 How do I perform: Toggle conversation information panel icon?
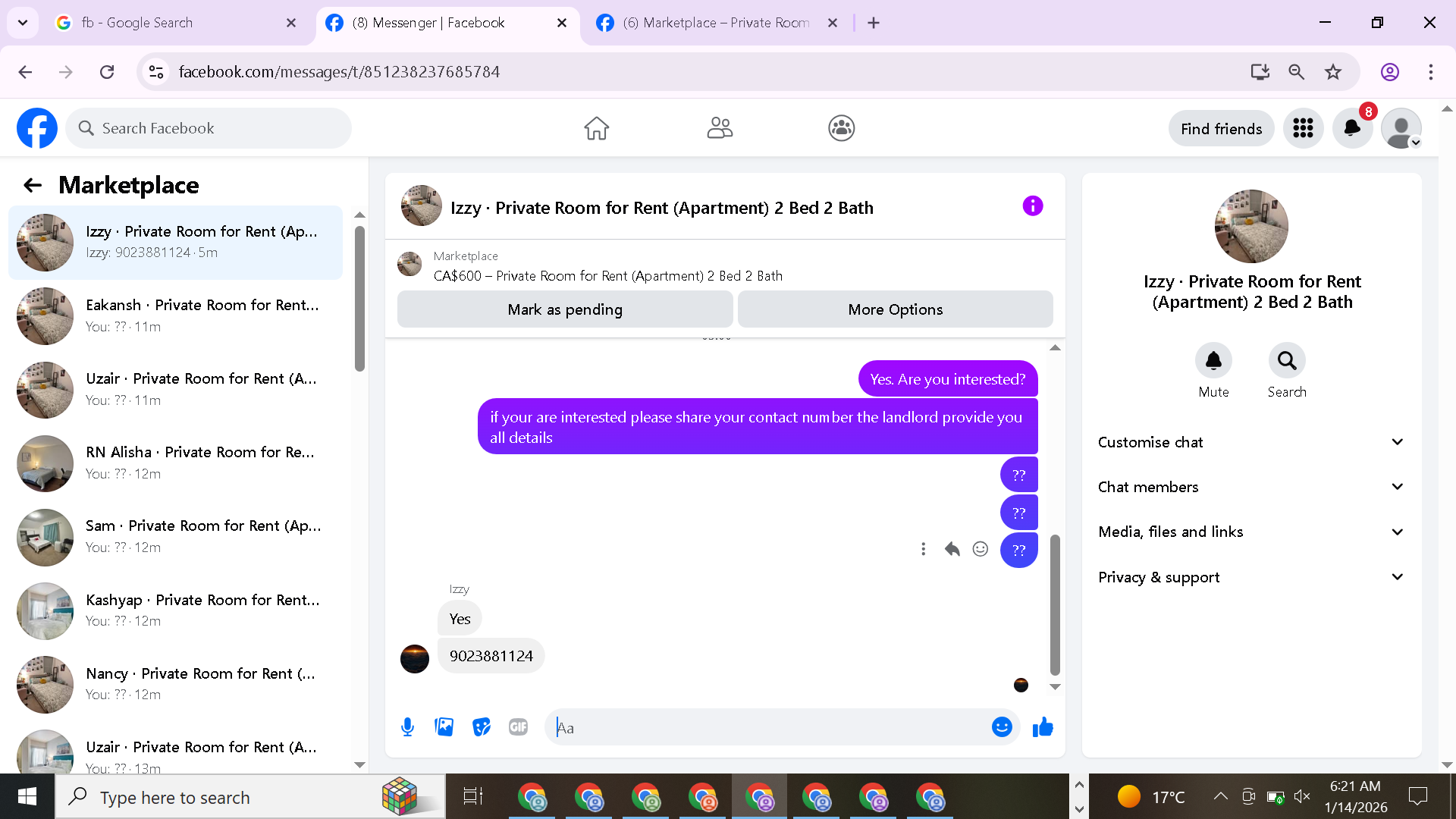tap(1033, 206)
